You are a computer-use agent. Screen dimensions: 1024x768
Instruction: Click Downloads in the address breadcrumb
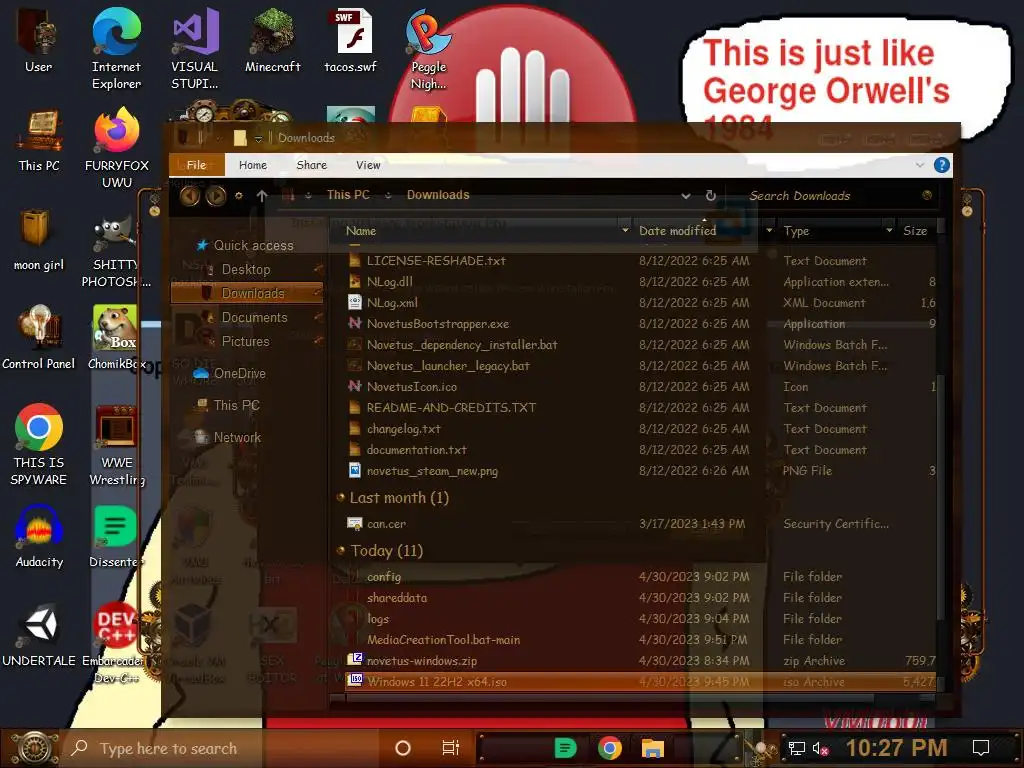(438, 195)
